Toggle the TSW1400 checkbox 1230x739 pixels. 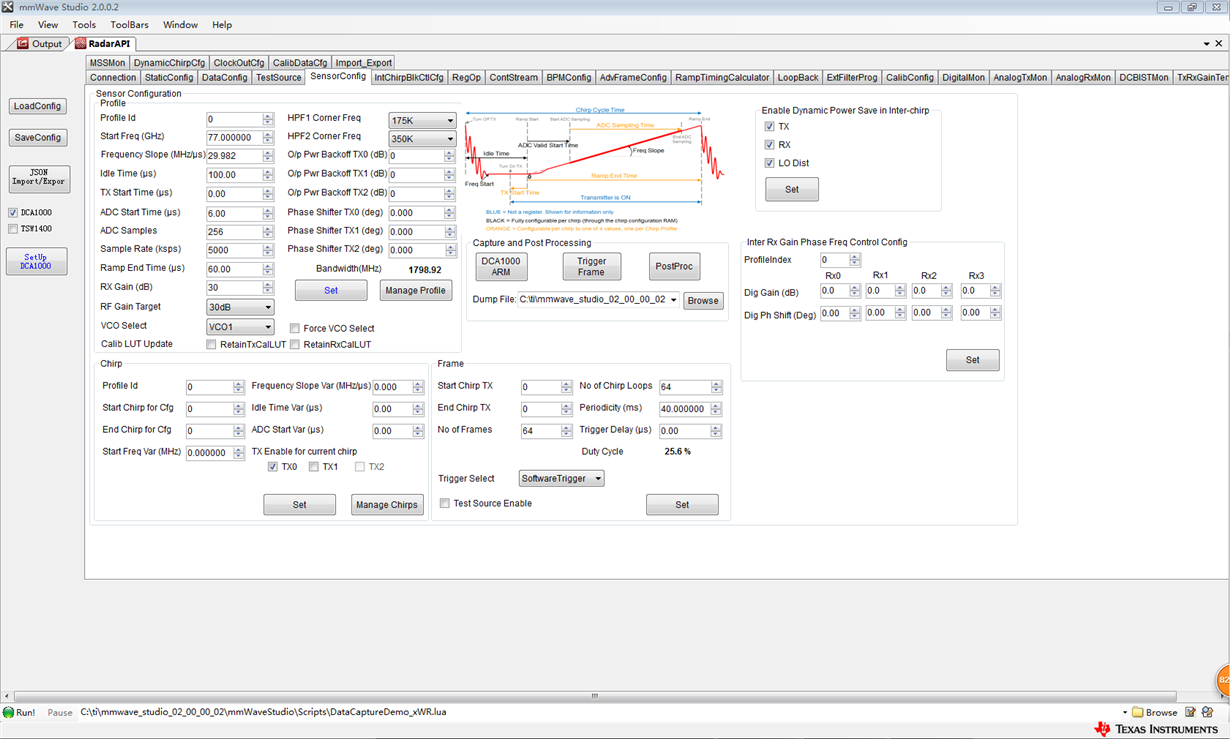pyautogui.click(x=13, y=228)
